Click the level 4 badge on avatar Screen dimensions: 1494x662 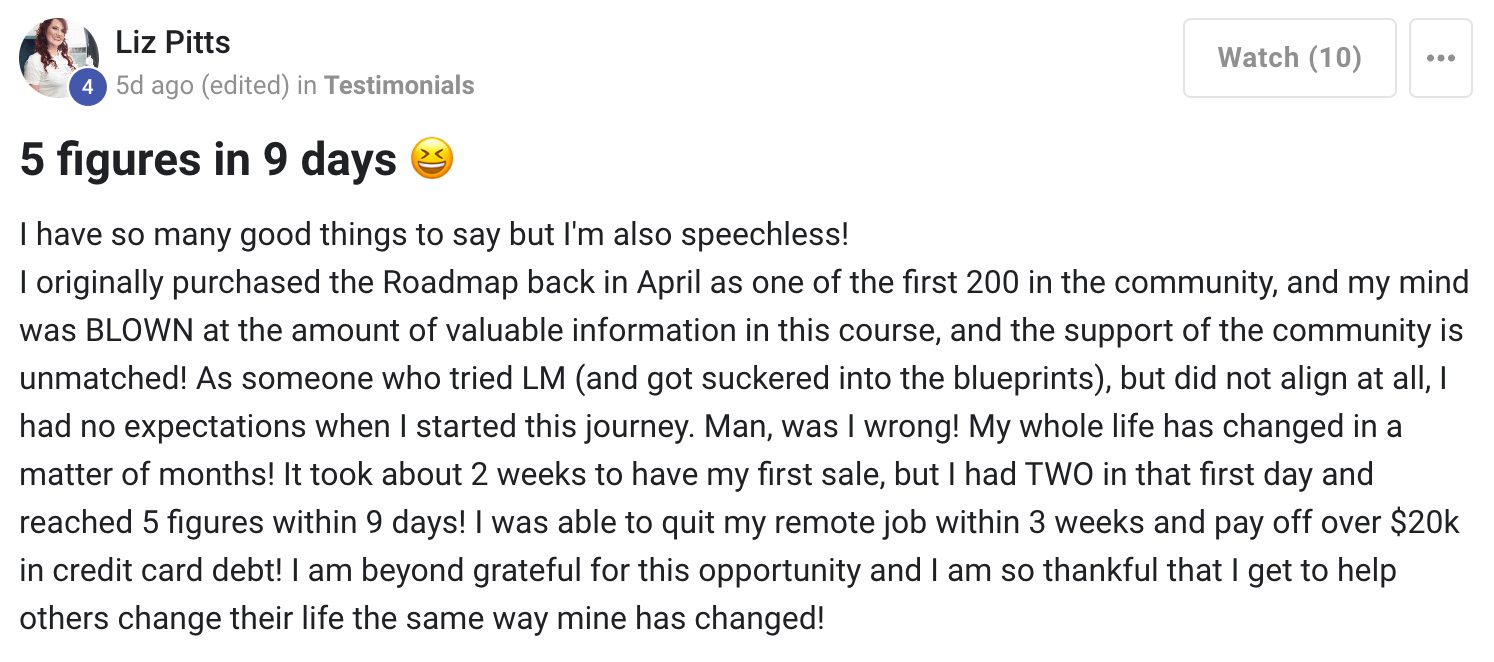click(x=88, y=87)
